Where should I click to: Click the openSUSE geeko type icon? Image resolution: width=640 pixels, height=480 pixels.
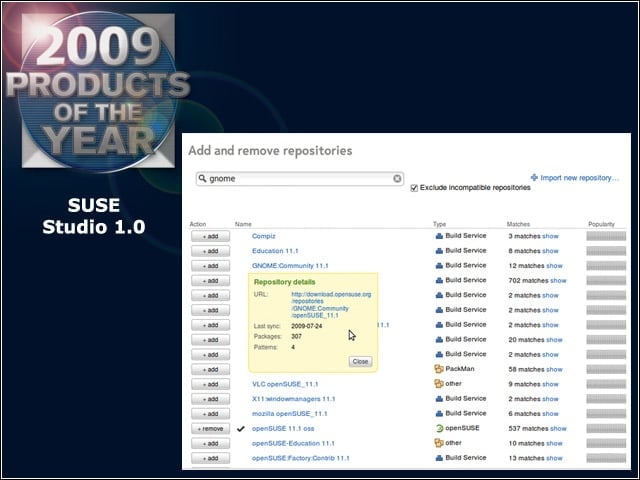coord(439,428)
